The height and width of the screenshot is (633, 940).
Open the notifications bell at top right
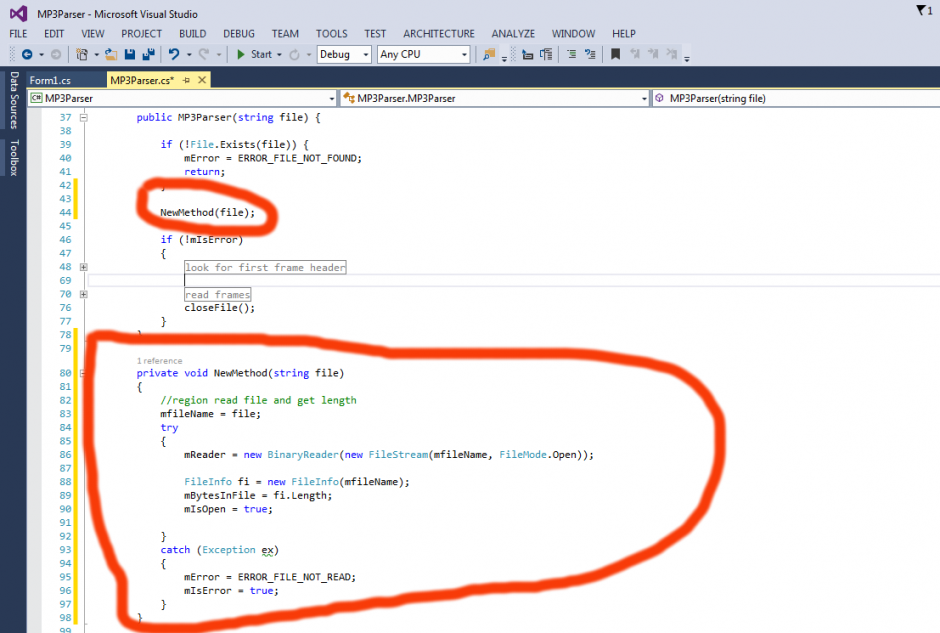(922, 10)
